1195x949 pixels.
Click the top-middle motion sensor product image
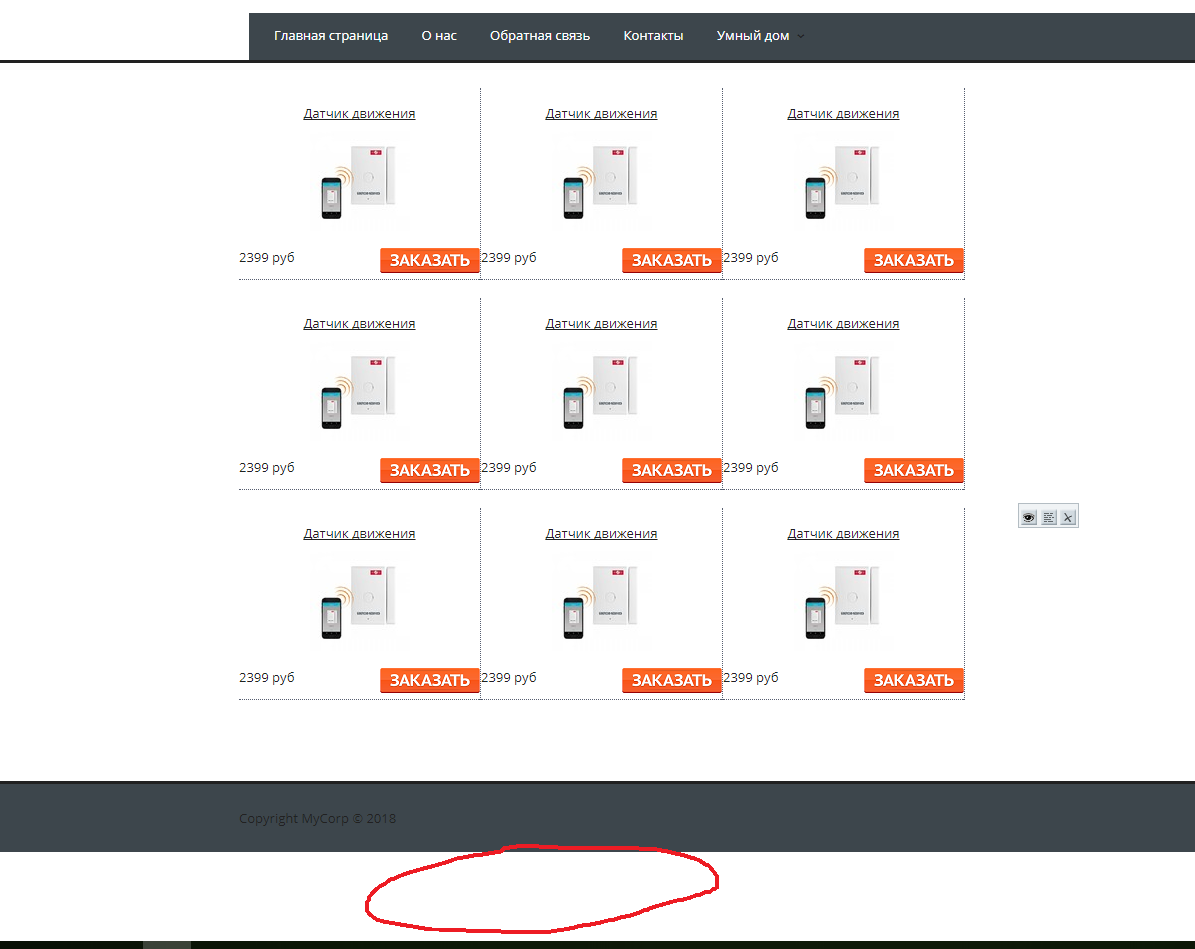click(600, 182)
